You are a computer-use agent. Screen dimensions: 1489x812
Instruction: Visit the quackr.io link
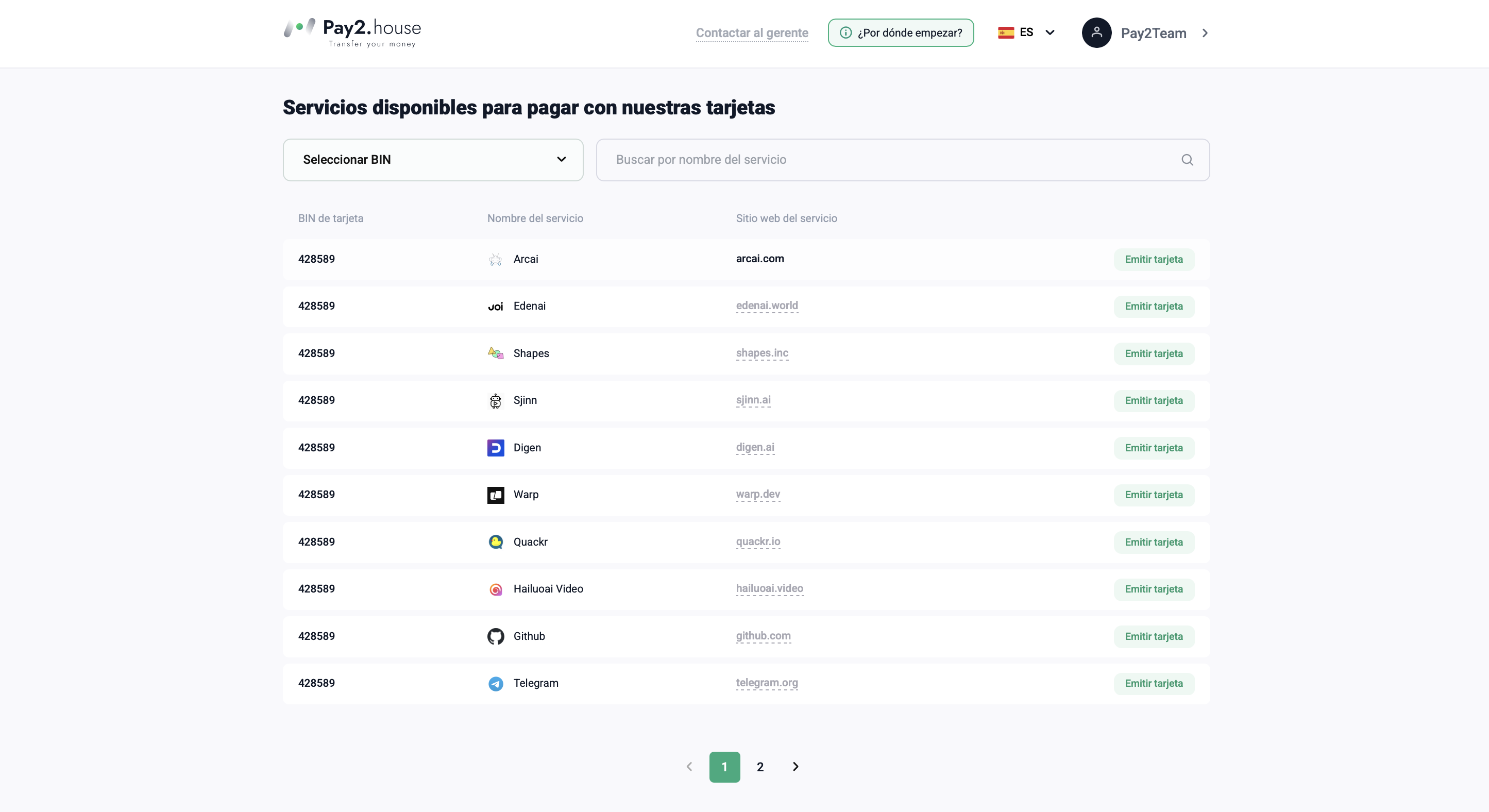coord(758,542)
